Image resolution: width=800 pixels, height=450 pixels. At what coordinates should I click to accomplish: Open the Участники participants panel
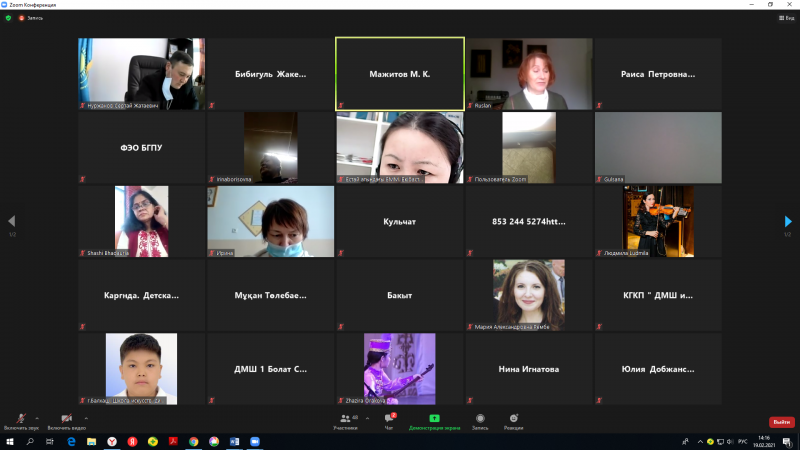click(345, 420)
